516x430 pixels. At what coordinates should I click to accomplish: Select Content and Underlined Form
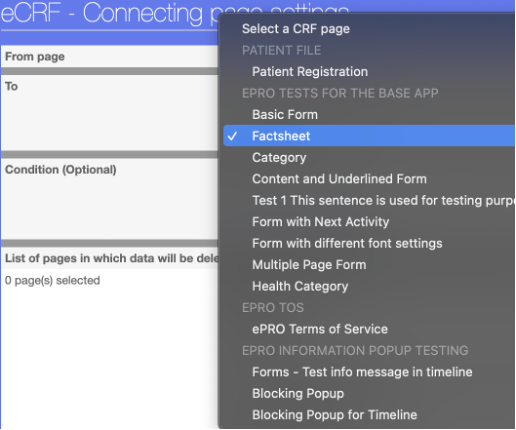coord(369,179)
